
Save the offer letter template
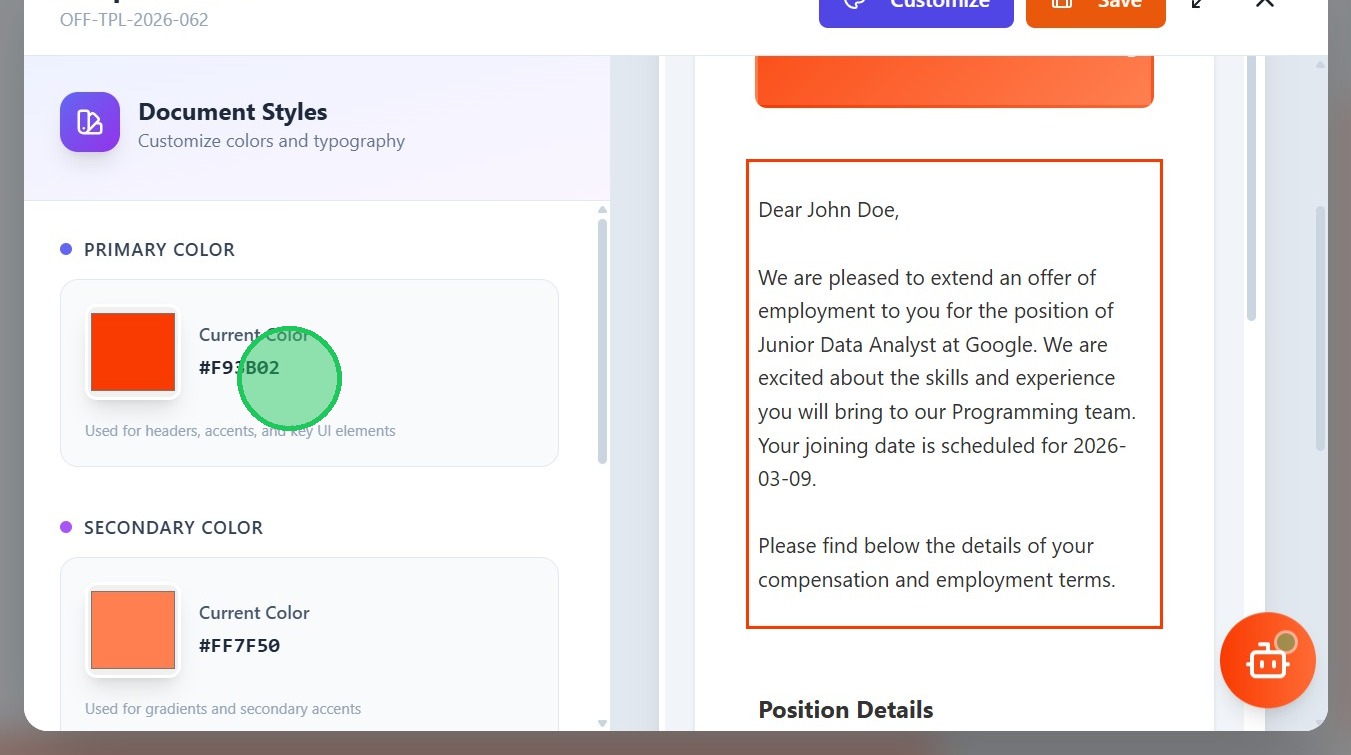point(1095,6)
